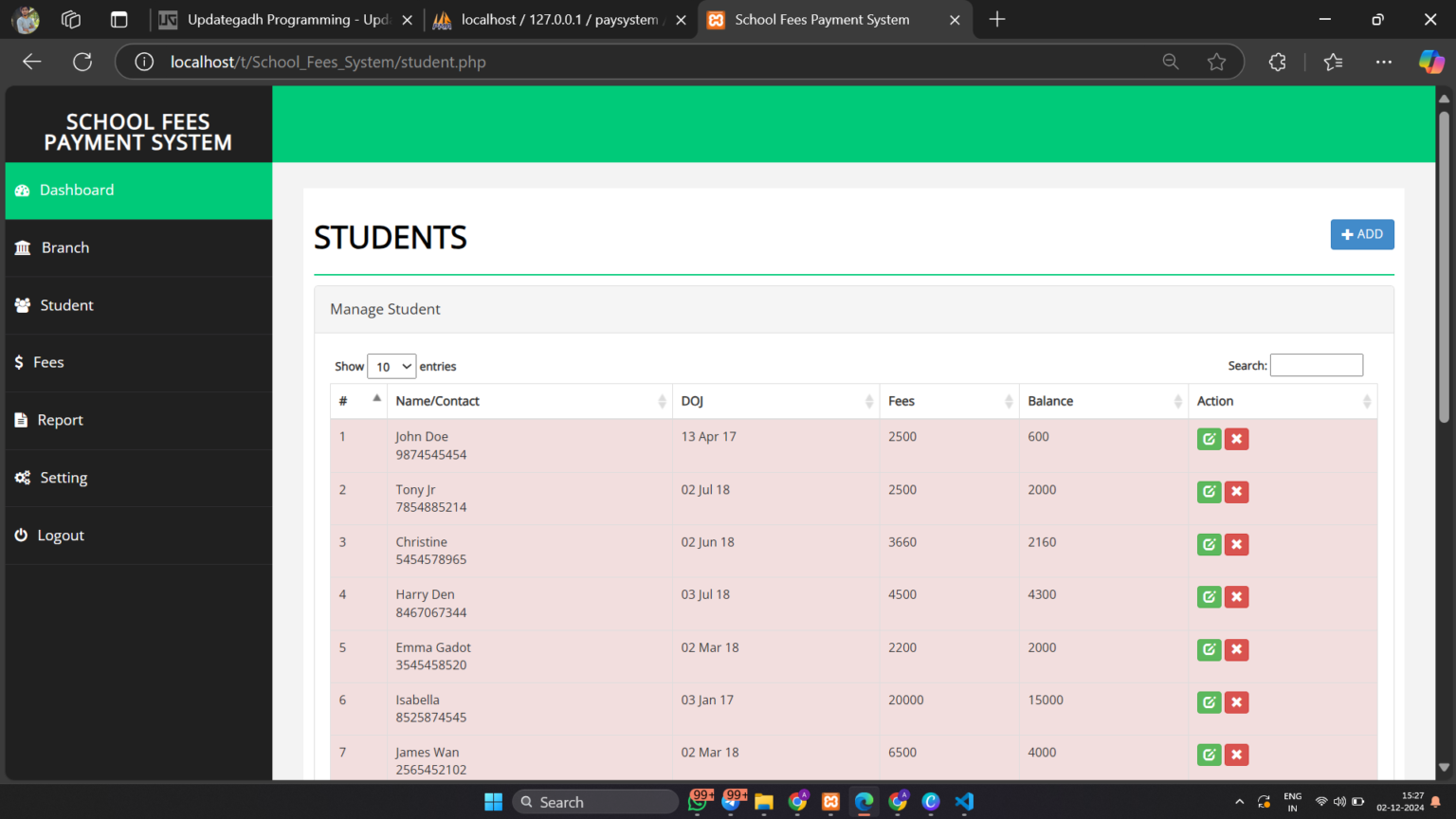Screen dimensions: 1456x819
Task: Click the blue ADD button
Action: click(1361, 234)
